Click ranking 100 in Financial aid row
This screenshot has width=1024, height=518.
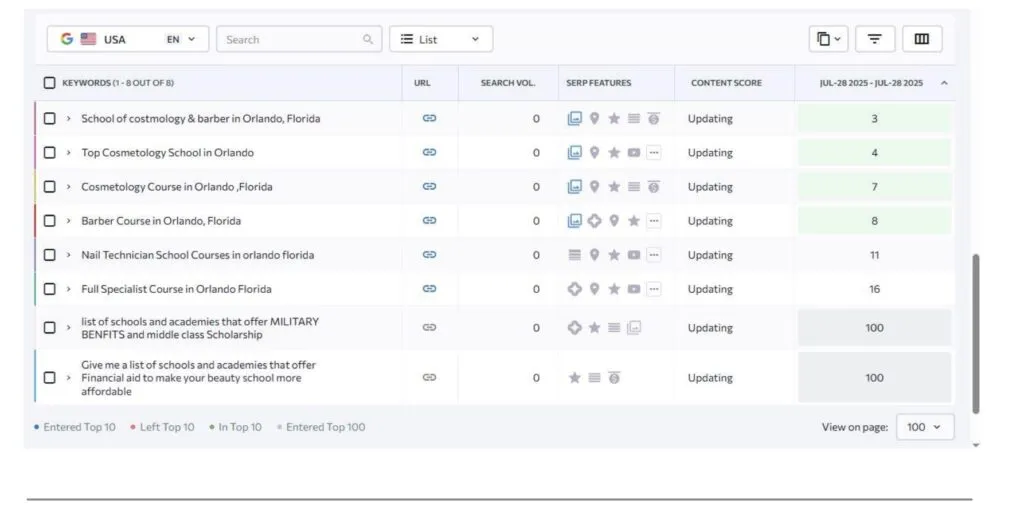click(x=874, y=378)
